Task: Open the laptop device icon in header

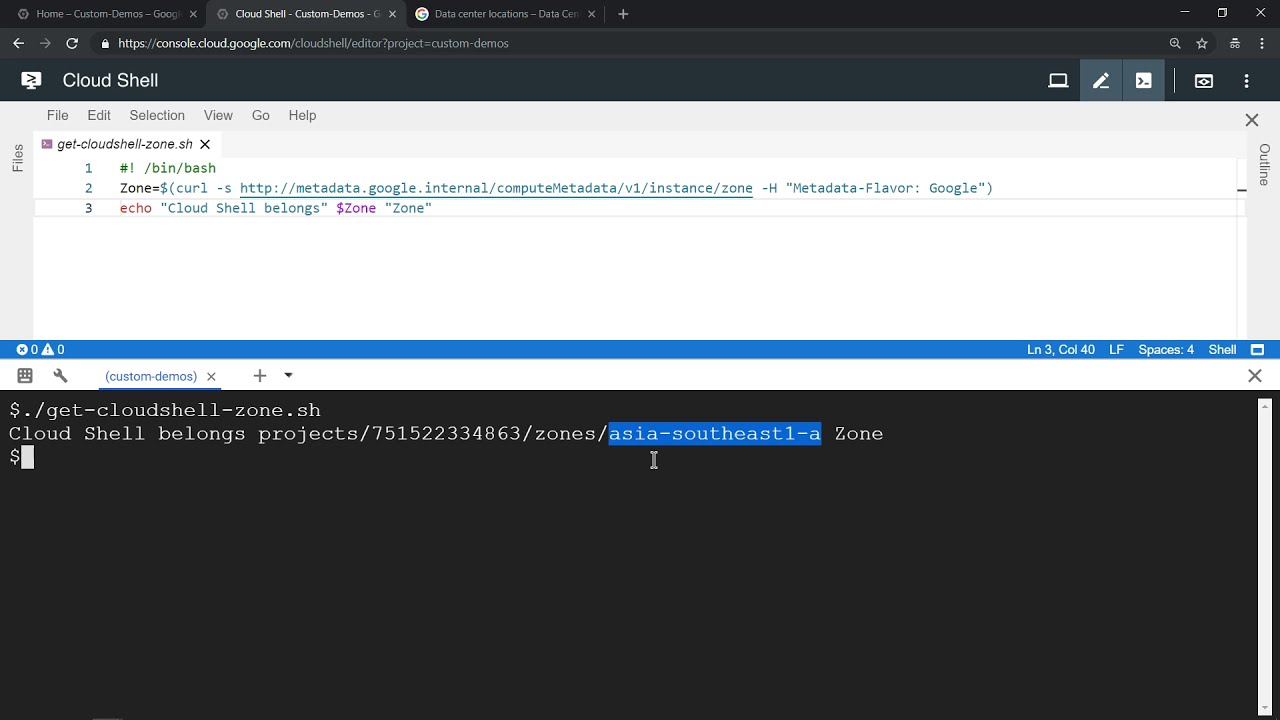Action: [x=1058, y=81]
